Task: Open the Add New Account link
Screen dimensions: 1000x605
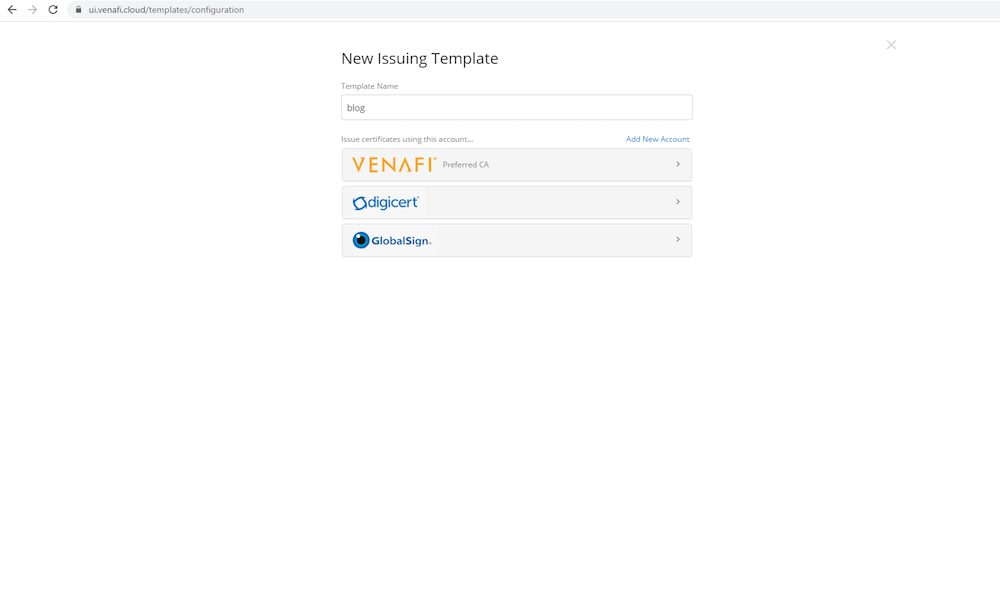Action: click(657, 139)
